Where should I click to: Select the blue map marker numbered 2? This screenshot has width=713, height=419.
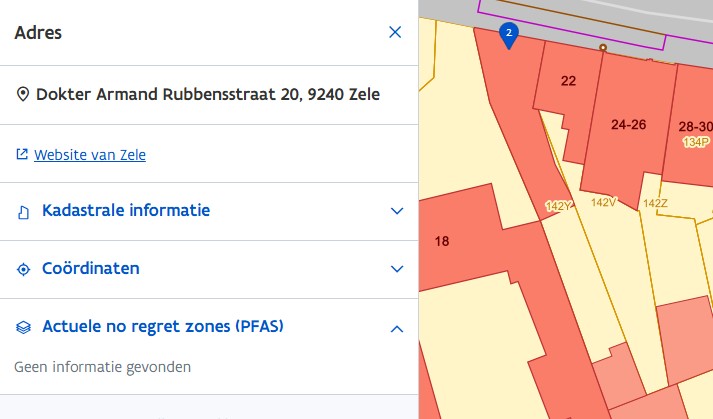[x=509, y=36]
